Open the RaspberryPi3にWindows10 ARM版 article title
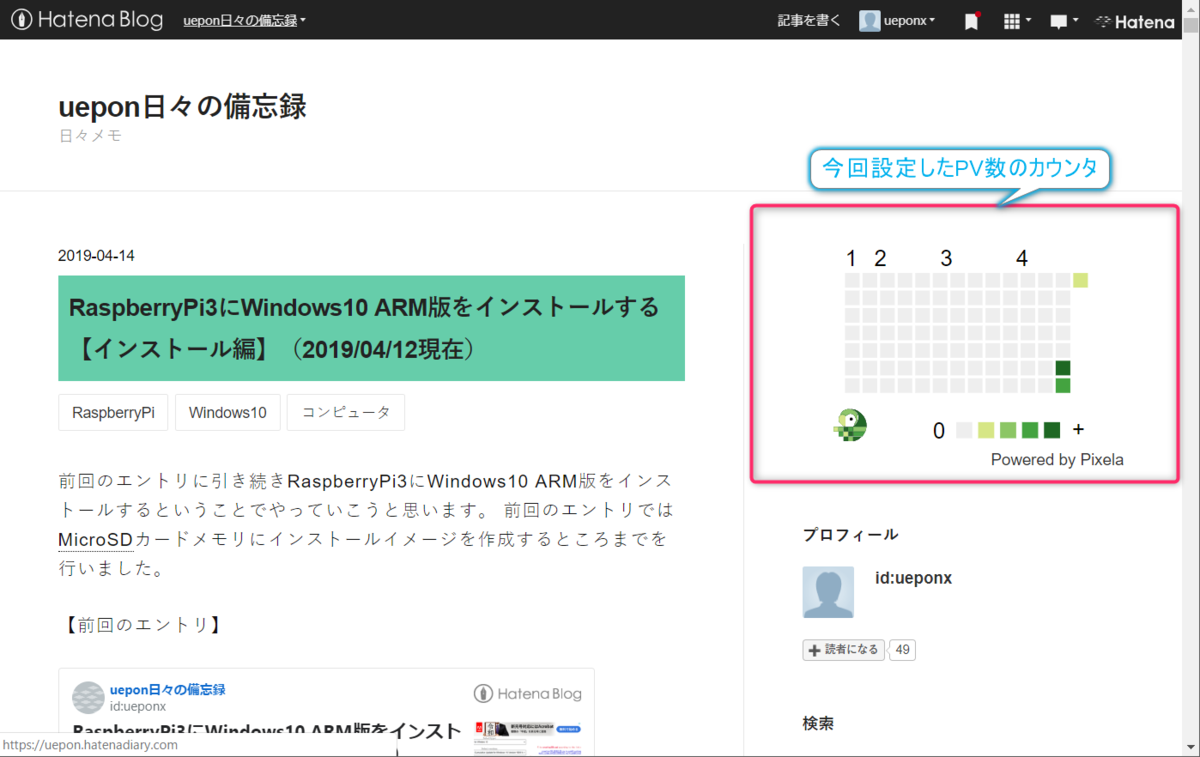The width and height of the screenshot is (1200, 757). pos(364,328)
